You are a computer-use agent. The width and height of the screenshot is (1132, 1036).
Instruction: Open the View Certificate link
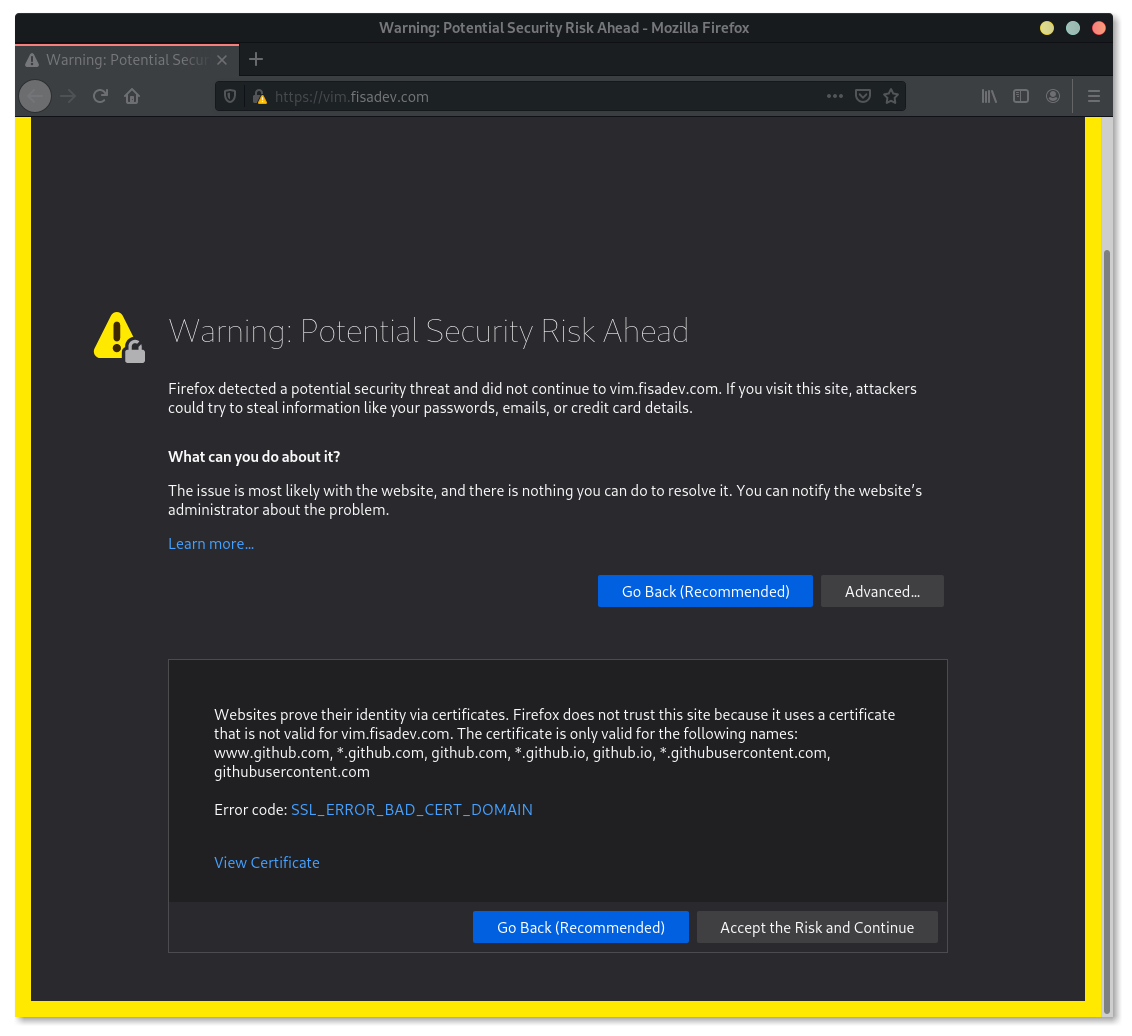(x=266, y=863)
